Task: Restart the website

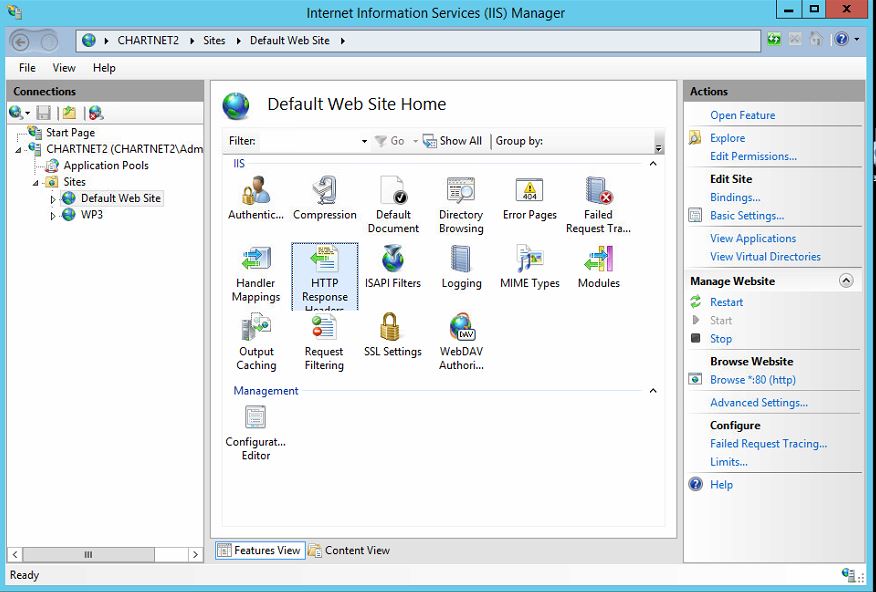Action: pos(726,302)
